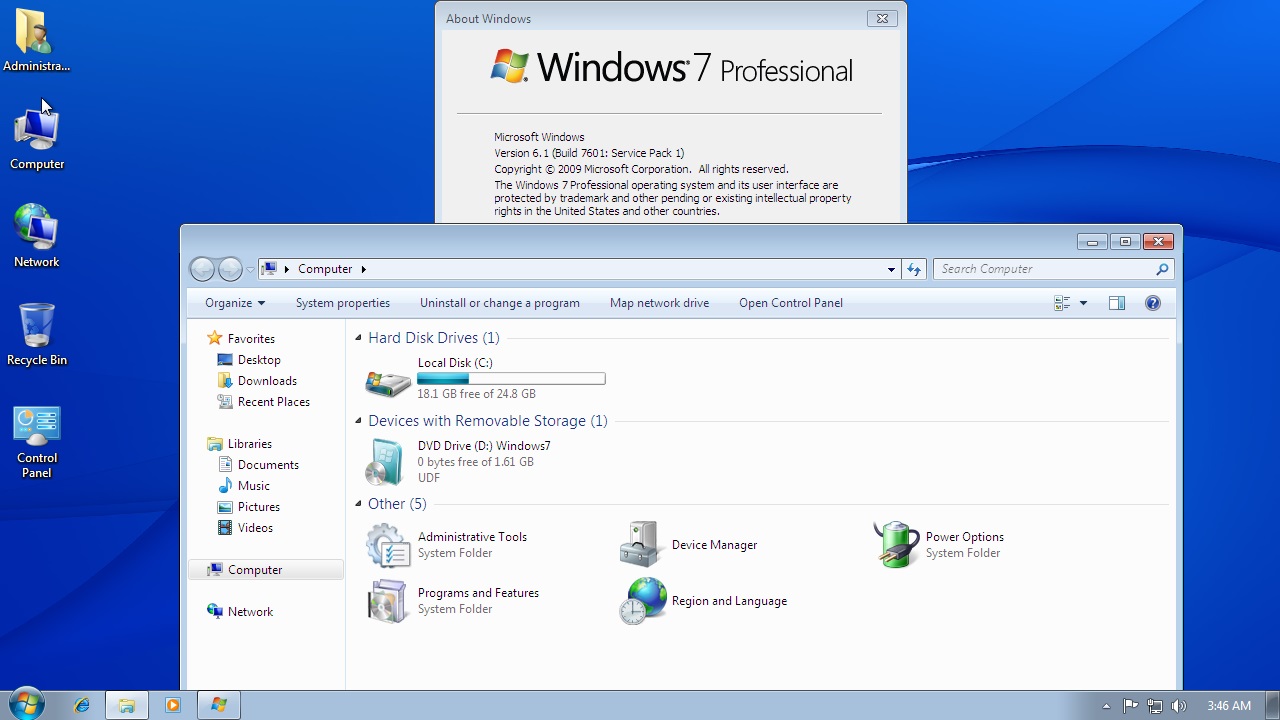Select the Device Manager icon
The width and height of the screenshot is (1280, 720).
(x=641, y=545)
